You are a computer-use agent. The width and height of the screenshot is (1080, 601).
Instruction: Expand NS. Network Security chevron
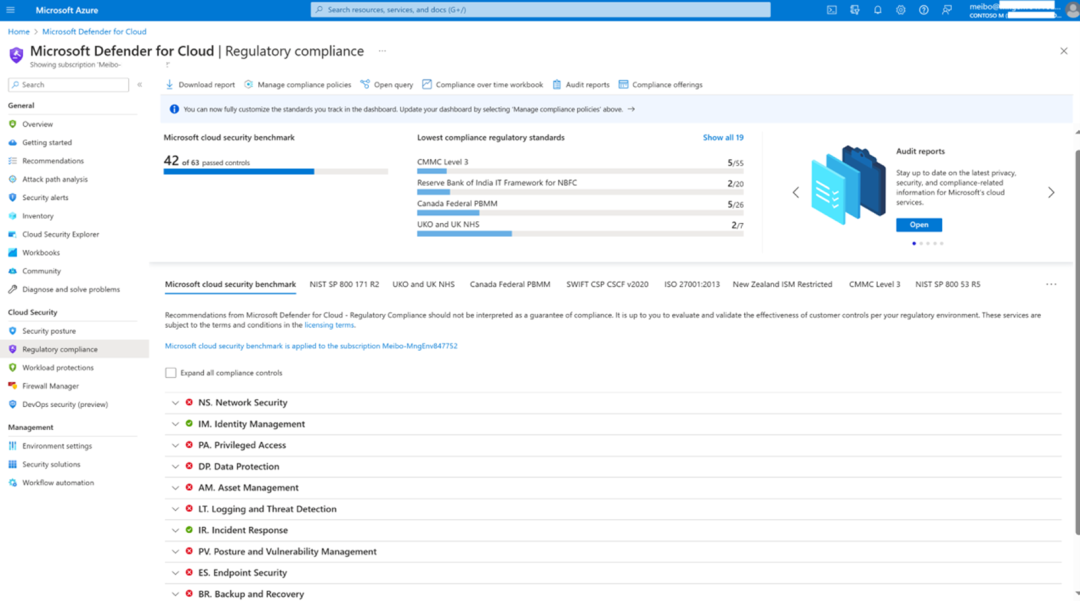click(175, 403)
